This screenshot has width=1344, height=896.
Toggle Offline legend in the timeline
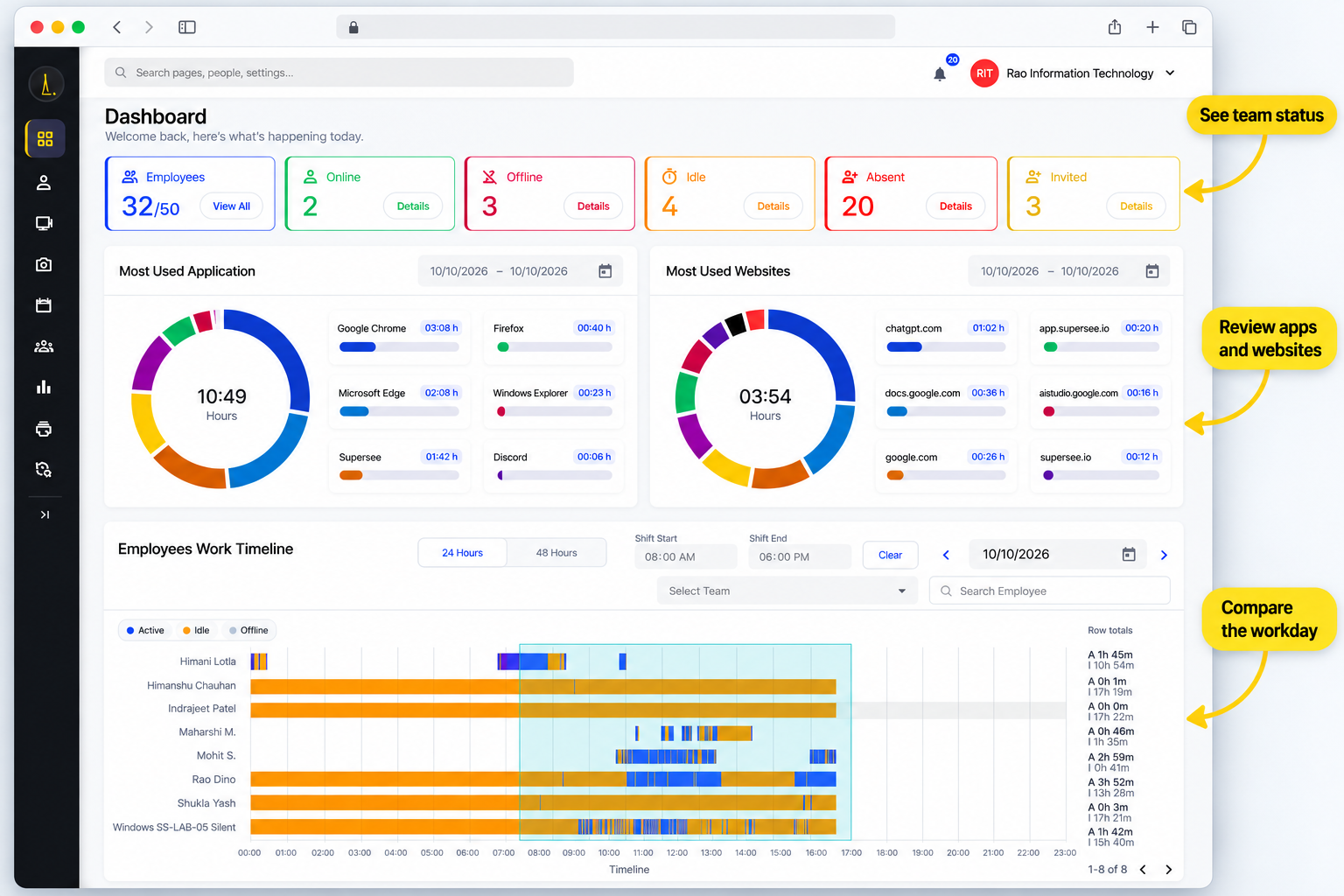(x=248, y=630)
